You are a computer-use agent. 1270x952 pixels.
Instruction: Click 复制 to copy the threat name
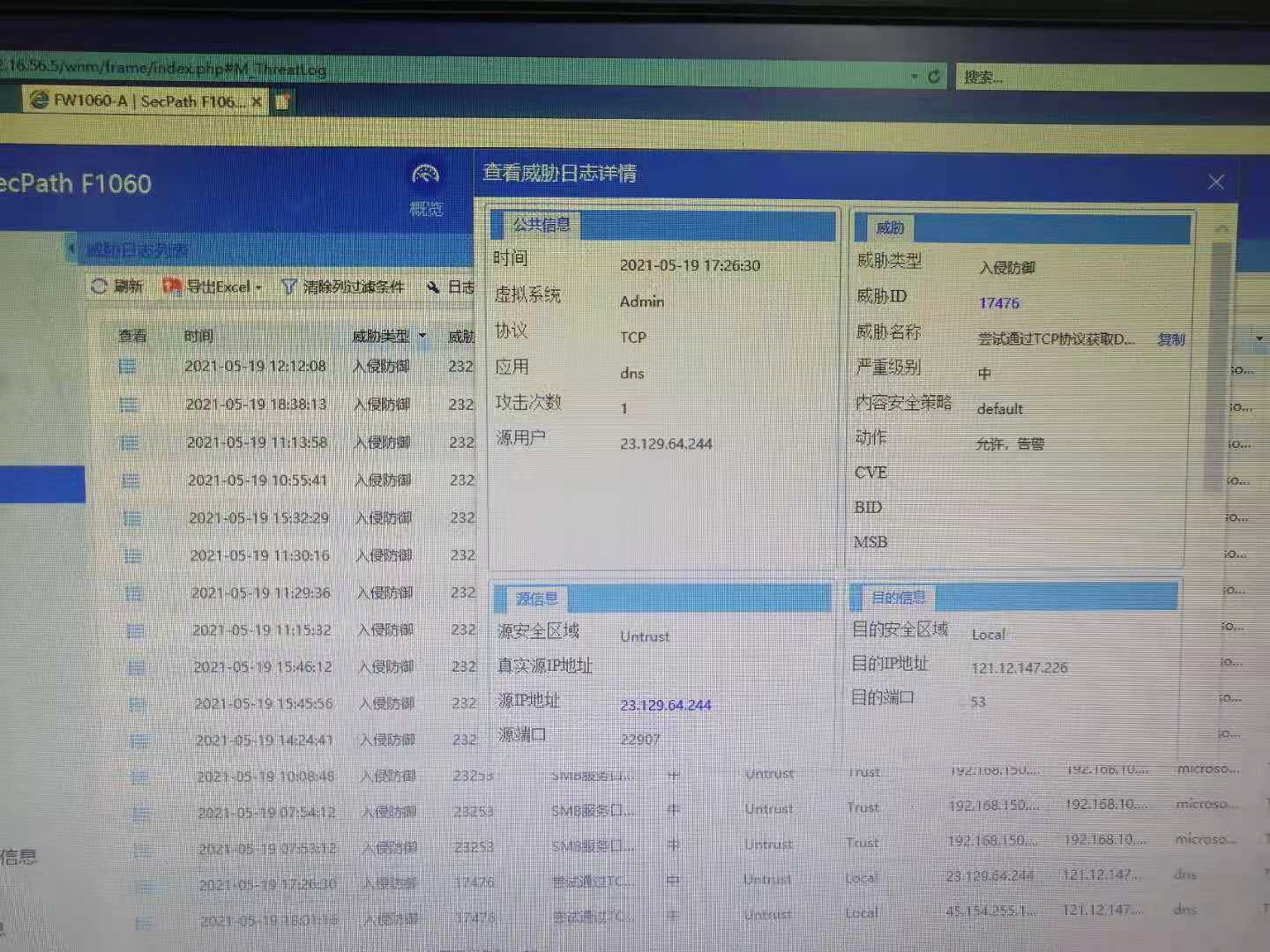[1171, 338]
